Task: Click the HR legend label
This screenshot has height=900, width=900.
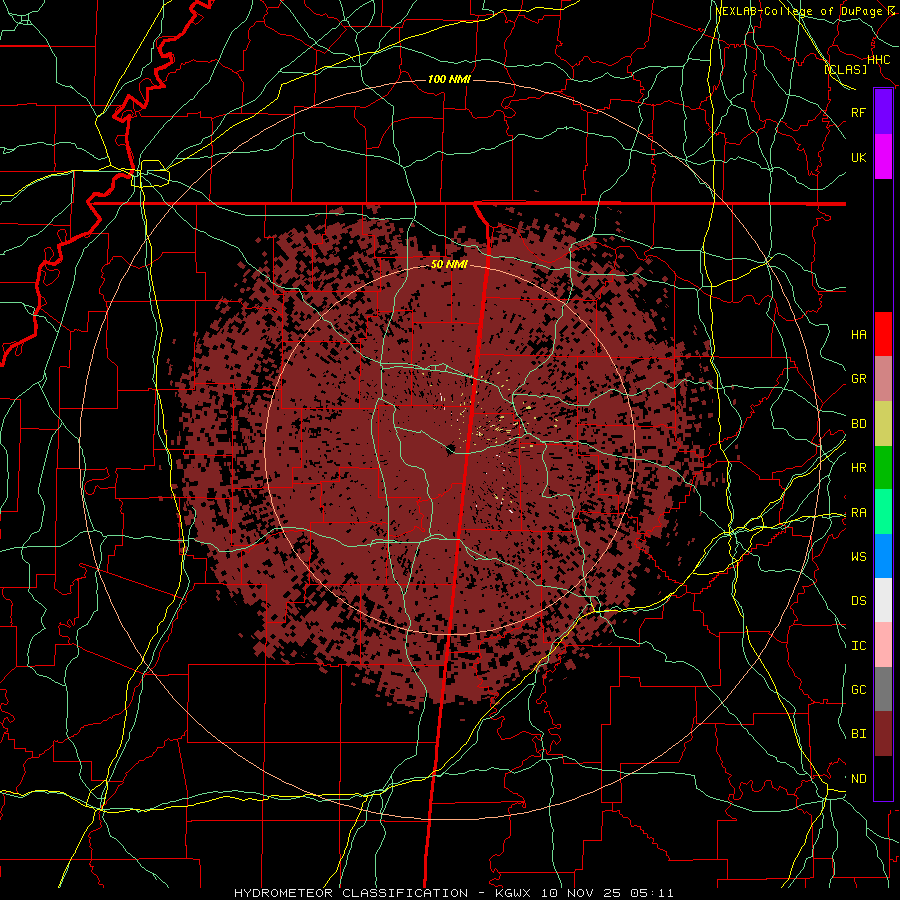Action: click(x=859, y=468)
